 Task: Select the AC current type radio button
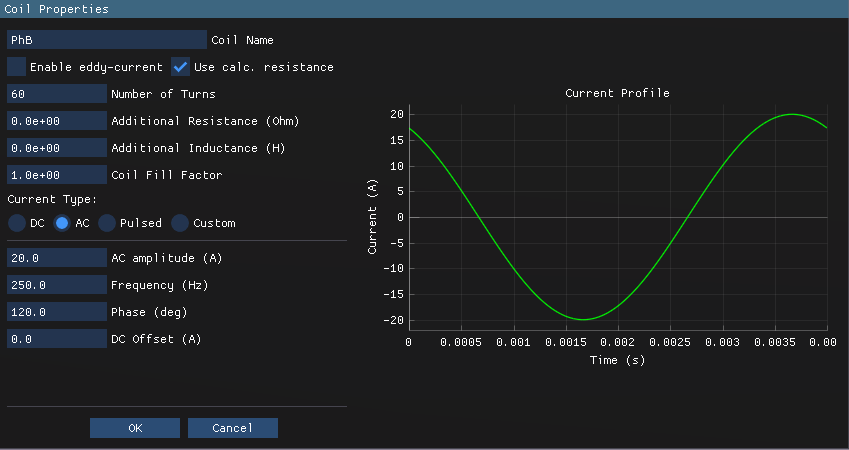tap(62, 223)
